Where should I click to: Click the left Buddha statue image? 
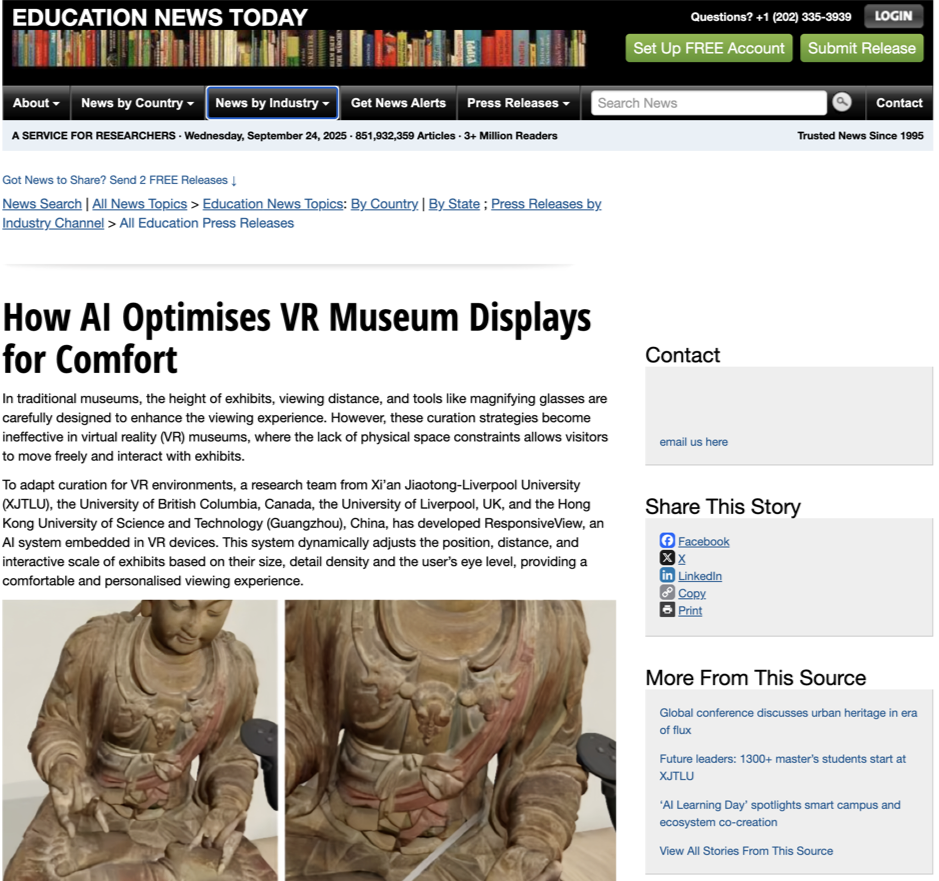pos(140,740)
